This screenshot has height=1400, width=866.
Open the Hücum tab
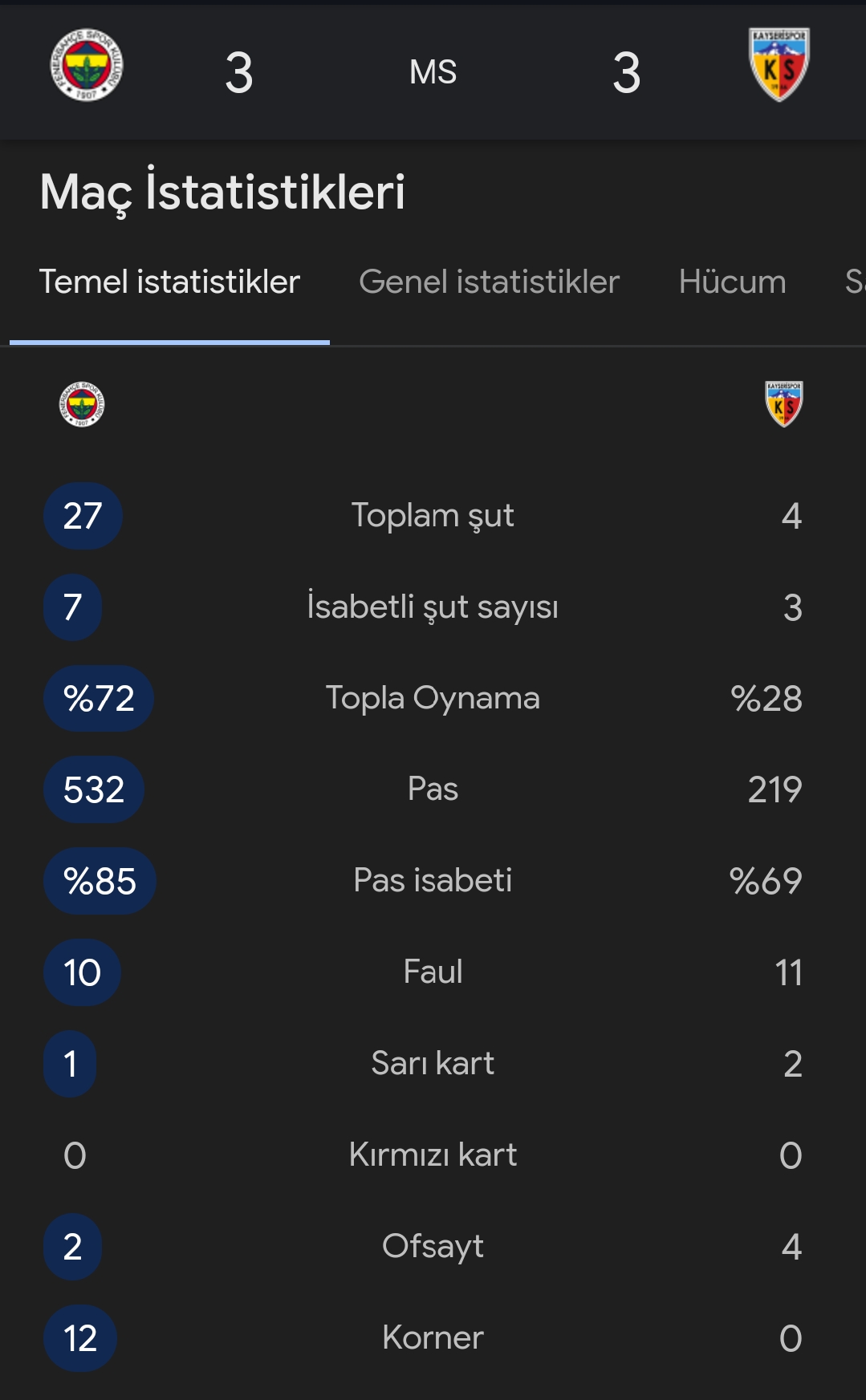(x=732, y=282)
